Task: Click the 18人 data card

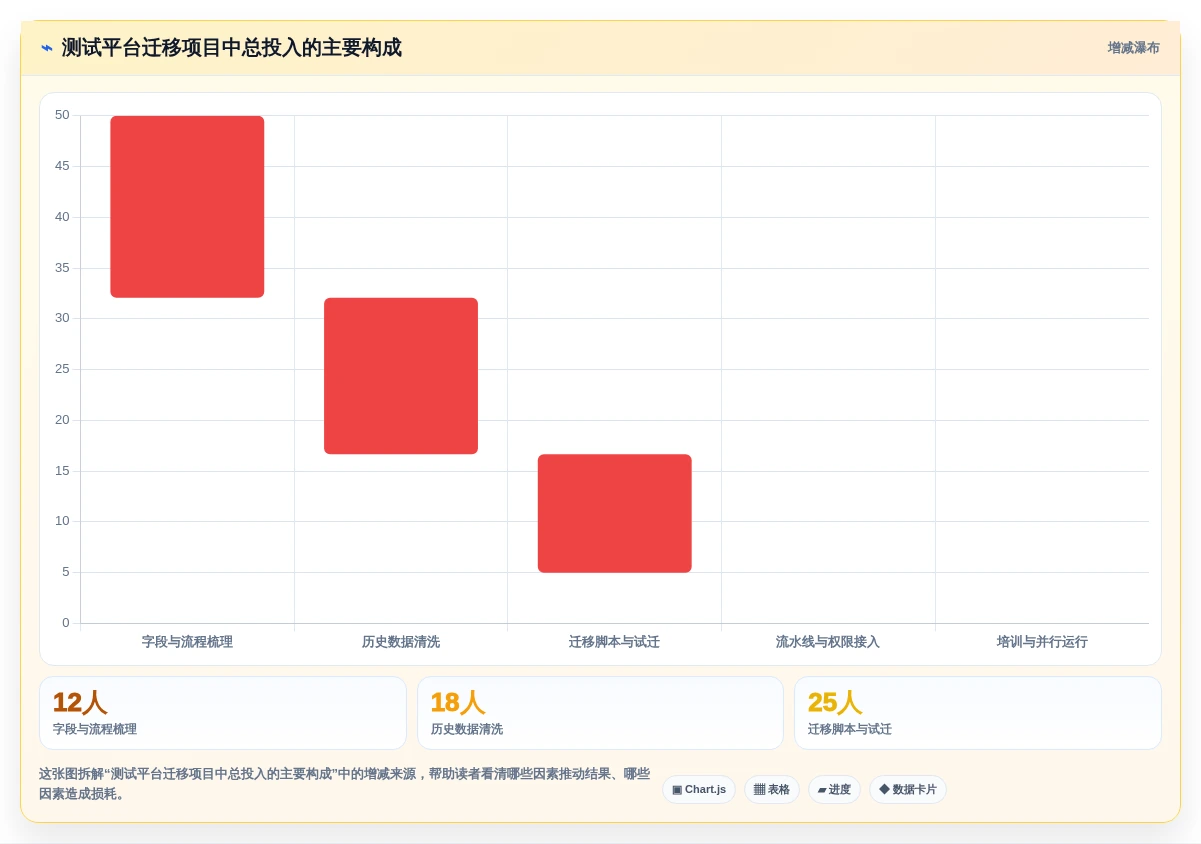Action: [x=600, y=713]
